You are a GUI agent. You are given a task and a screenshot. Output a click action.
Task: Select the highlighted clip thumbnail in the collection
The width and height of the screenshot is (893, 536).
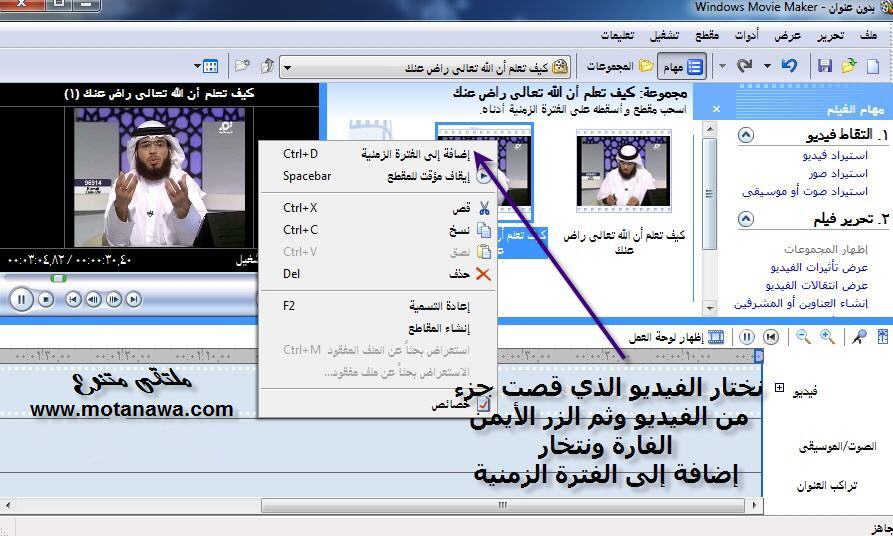[515, 173]
